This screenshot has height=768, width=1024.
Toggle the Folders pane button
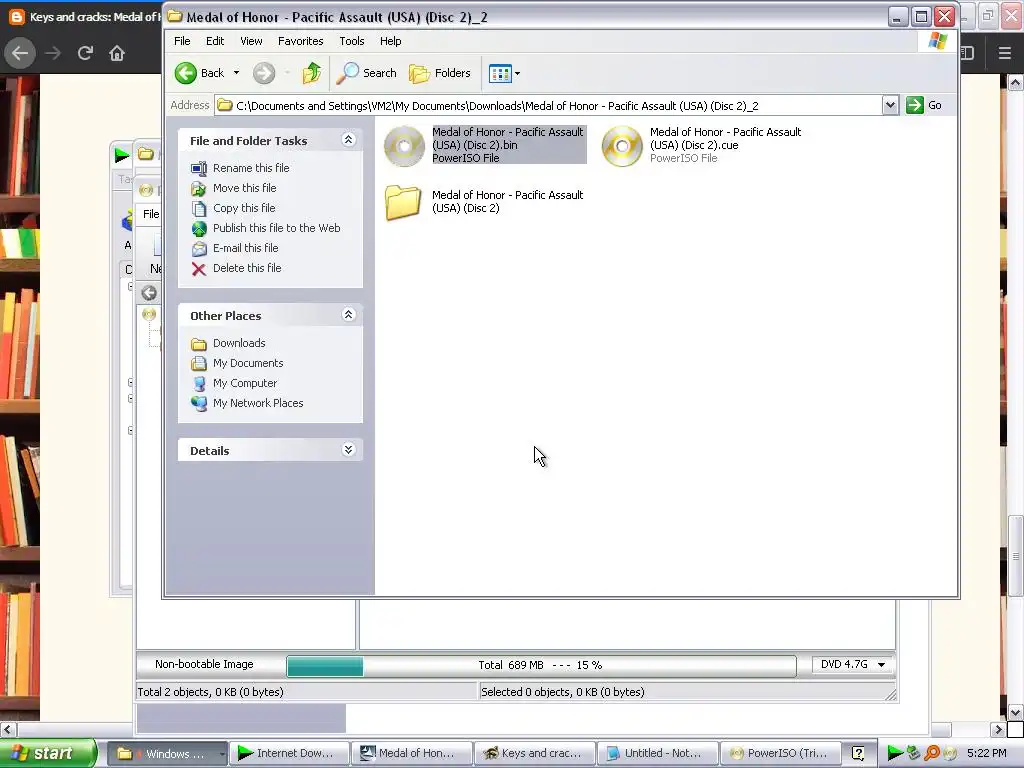tap(440, 73)
